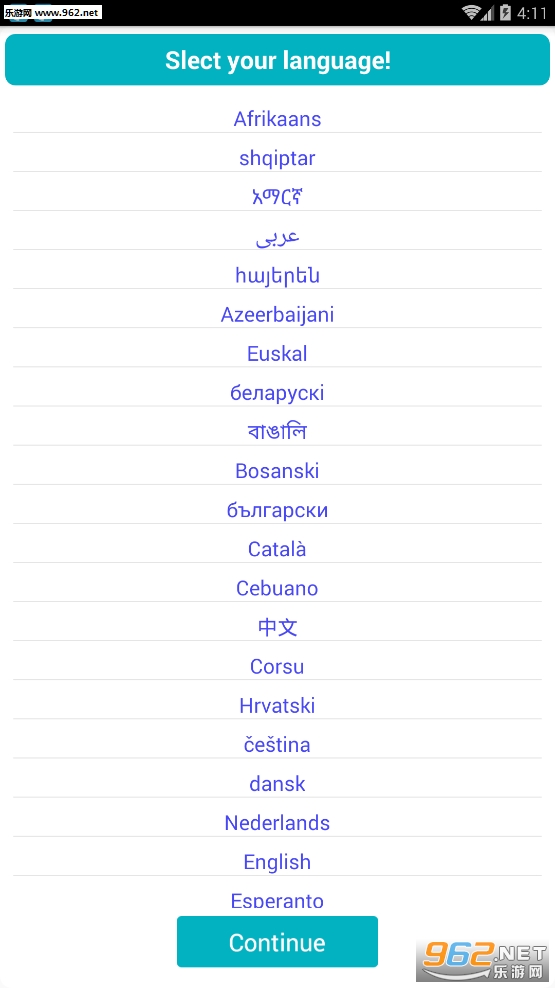555x988 pixels.
Task: Select Català language entry
Action: [x=277, y=549]
